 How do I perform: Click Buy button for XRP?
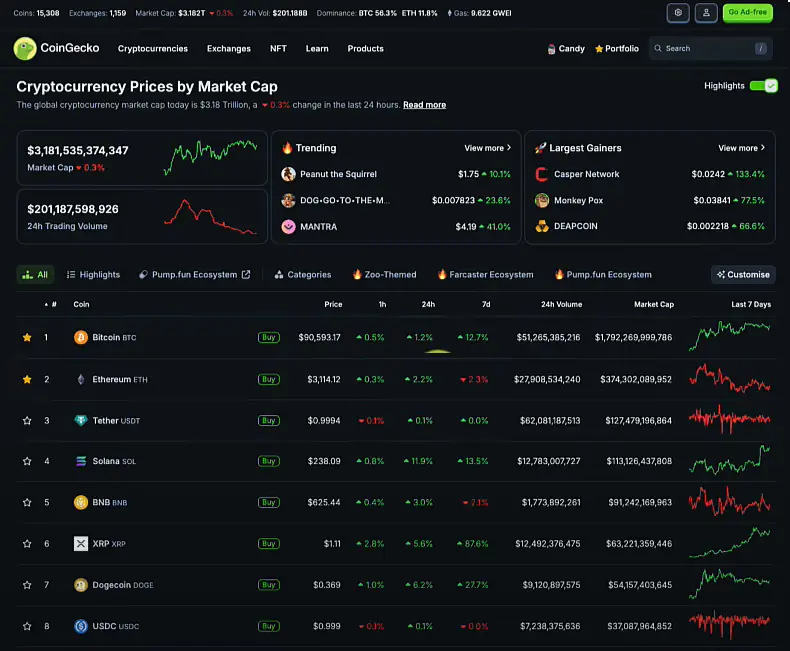tap(269, 544)
